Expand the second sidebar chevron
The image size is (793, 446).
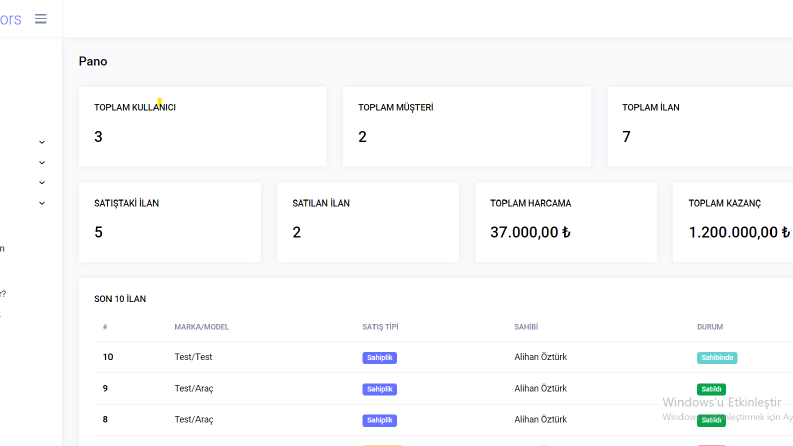coord(42,162)
